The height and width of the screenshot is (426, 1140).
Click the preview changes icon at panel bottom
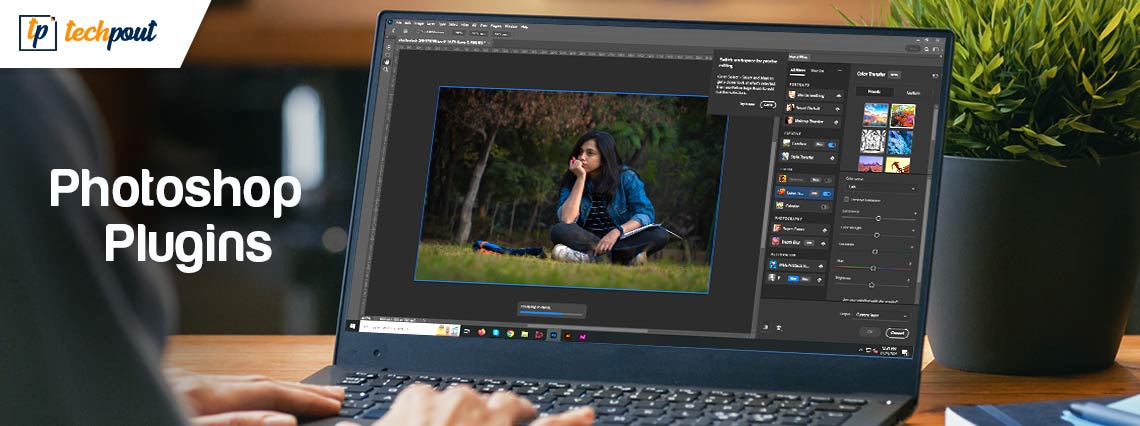(x=766, y=327)
